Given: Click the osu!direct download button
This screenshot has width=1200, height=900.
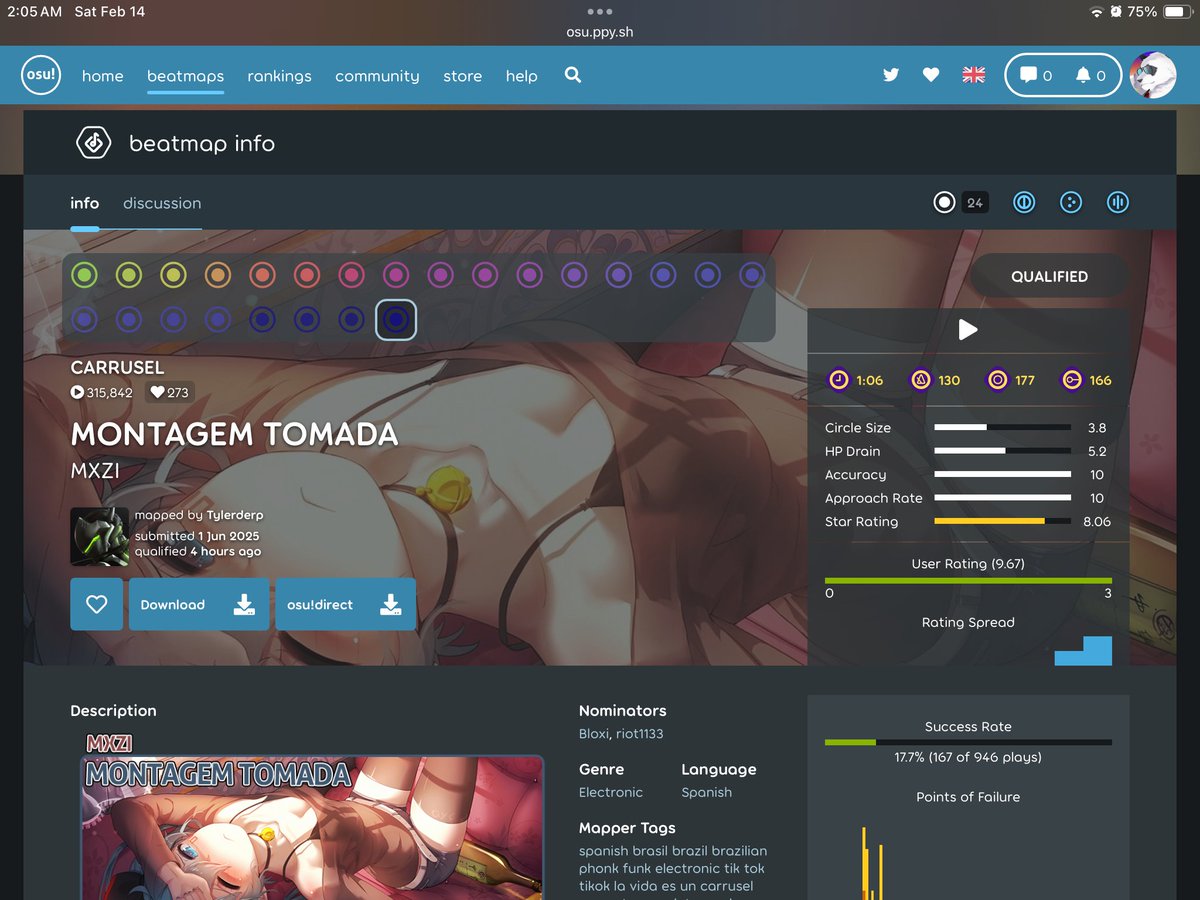Looking at the screenshot, I should click(345, 604).
